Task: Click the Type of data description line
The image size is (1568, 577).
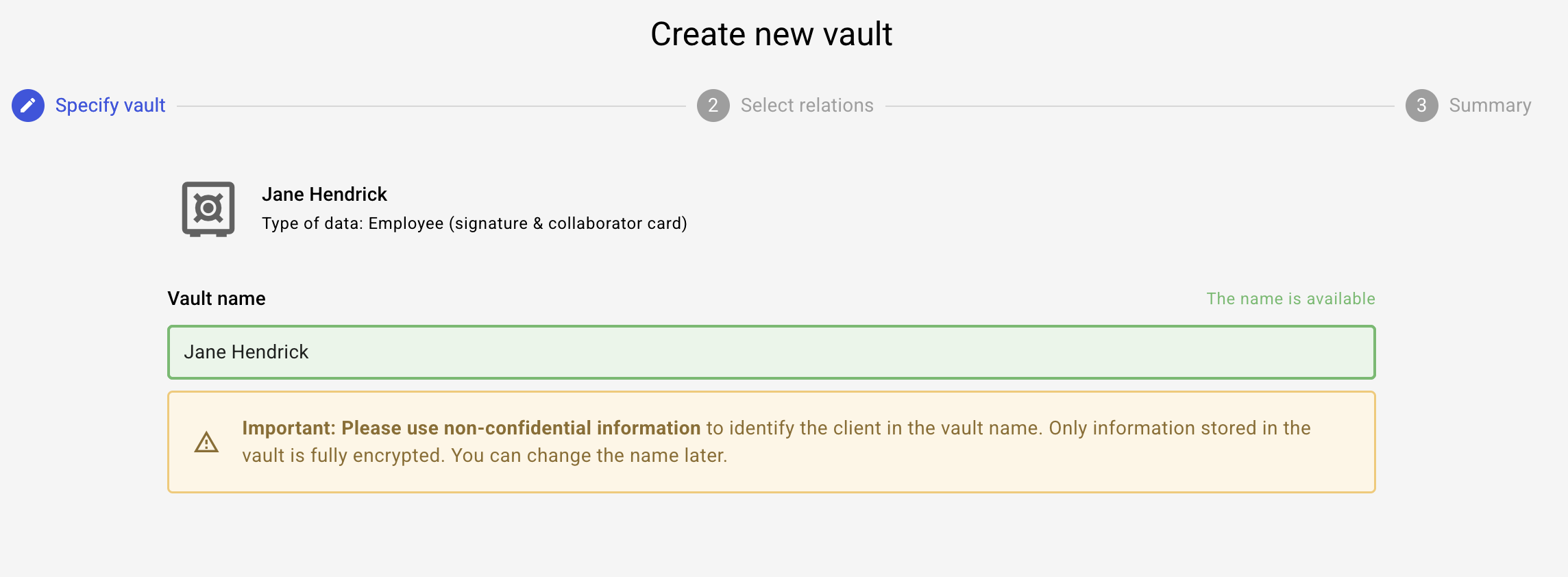Action: point(474,223)
